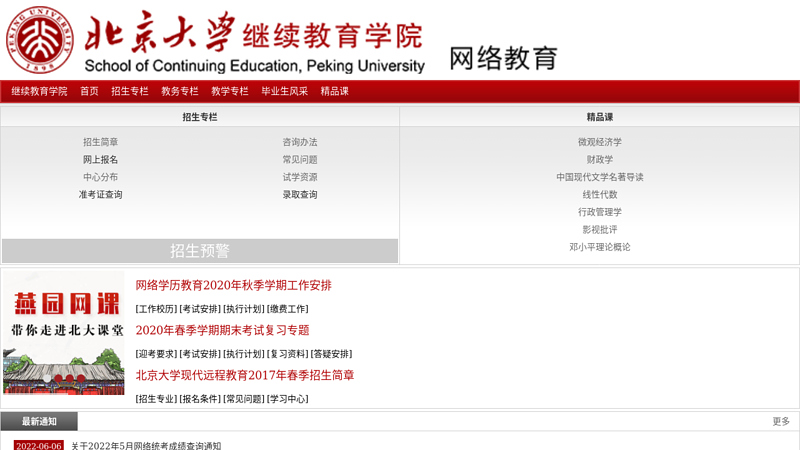The width and height of the screenshot is (800, 450).
Task: Click the [答疑安排] link
Action: click(x=332, y=354)
